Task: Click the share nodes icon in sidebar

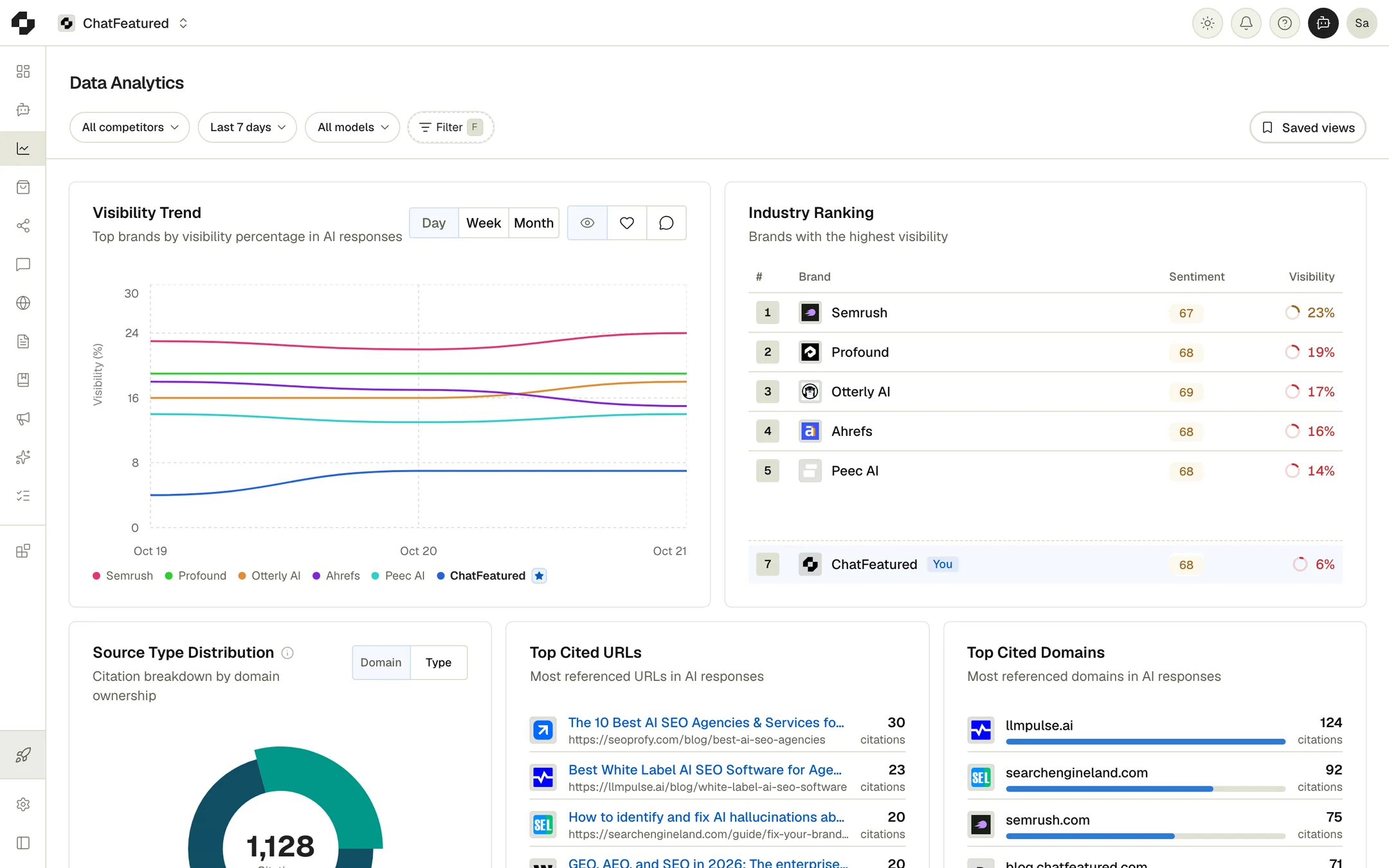Action: [x=23, y=226]
